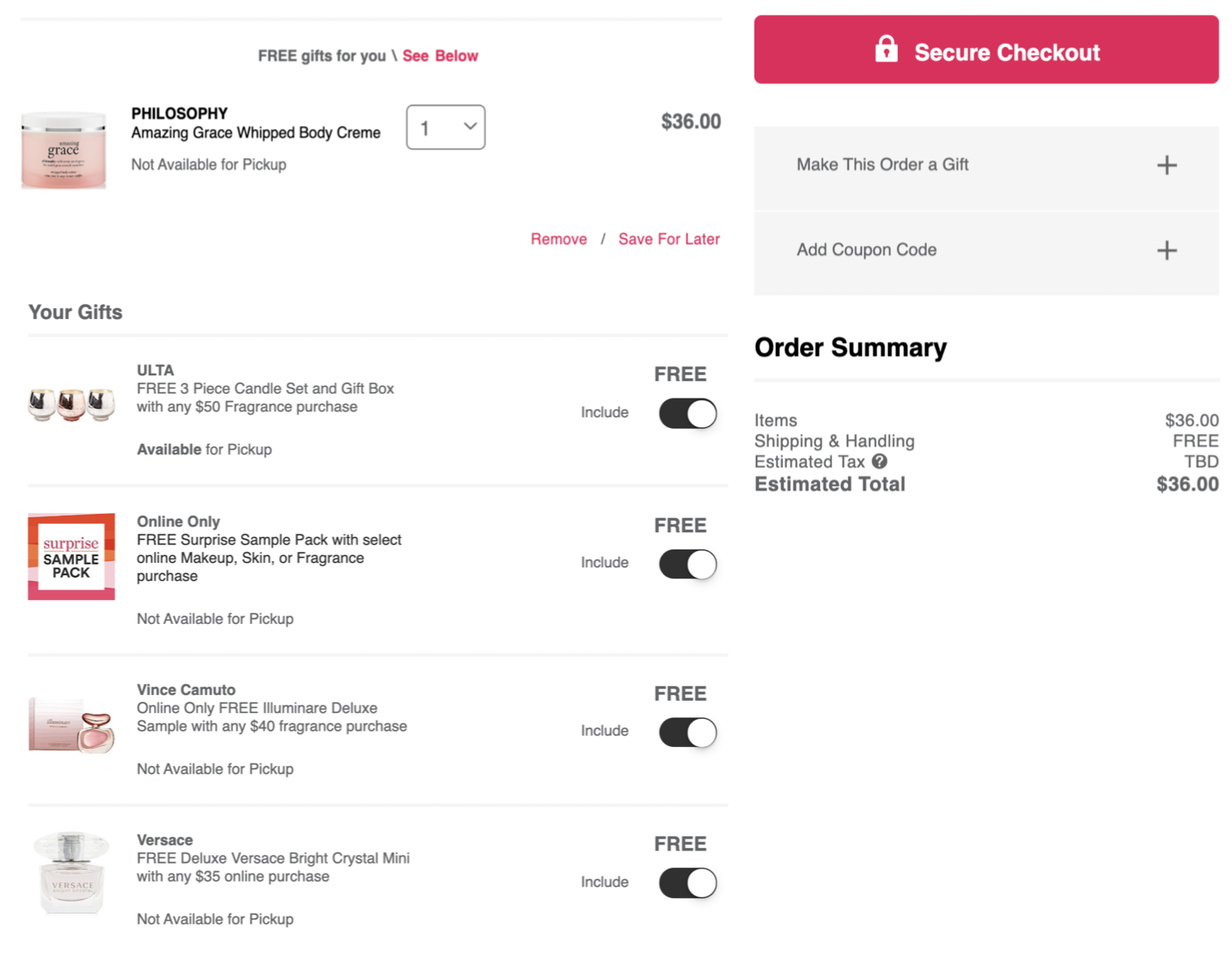Click the Secure Checkout button

point(986,50)
